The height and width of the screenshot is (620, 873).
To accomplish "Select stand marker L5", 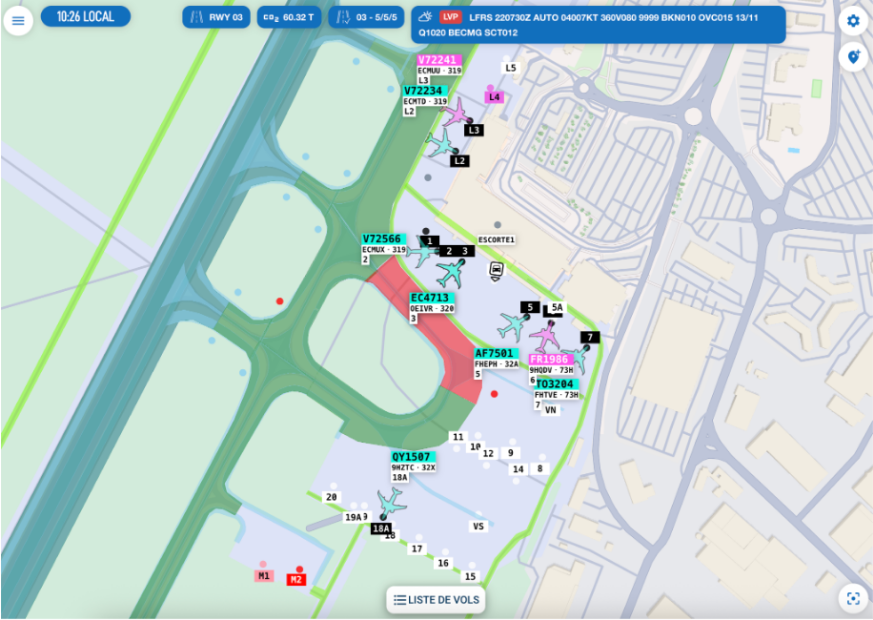I will [x=511, y=68].
